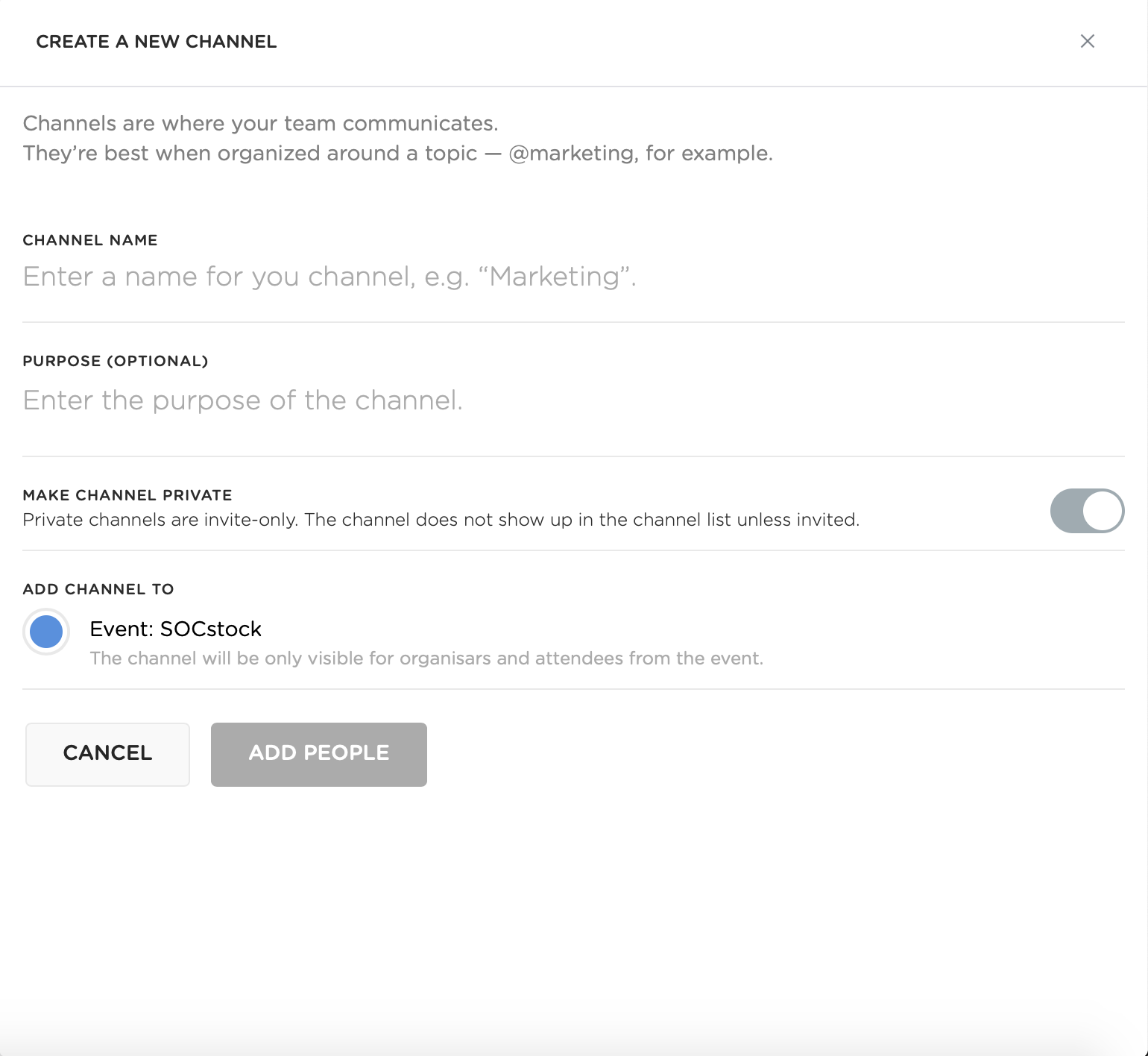Toggle the Make Channel Private switch
The width and height of the screenshot is (1148, 1056).
[1086, 511]
